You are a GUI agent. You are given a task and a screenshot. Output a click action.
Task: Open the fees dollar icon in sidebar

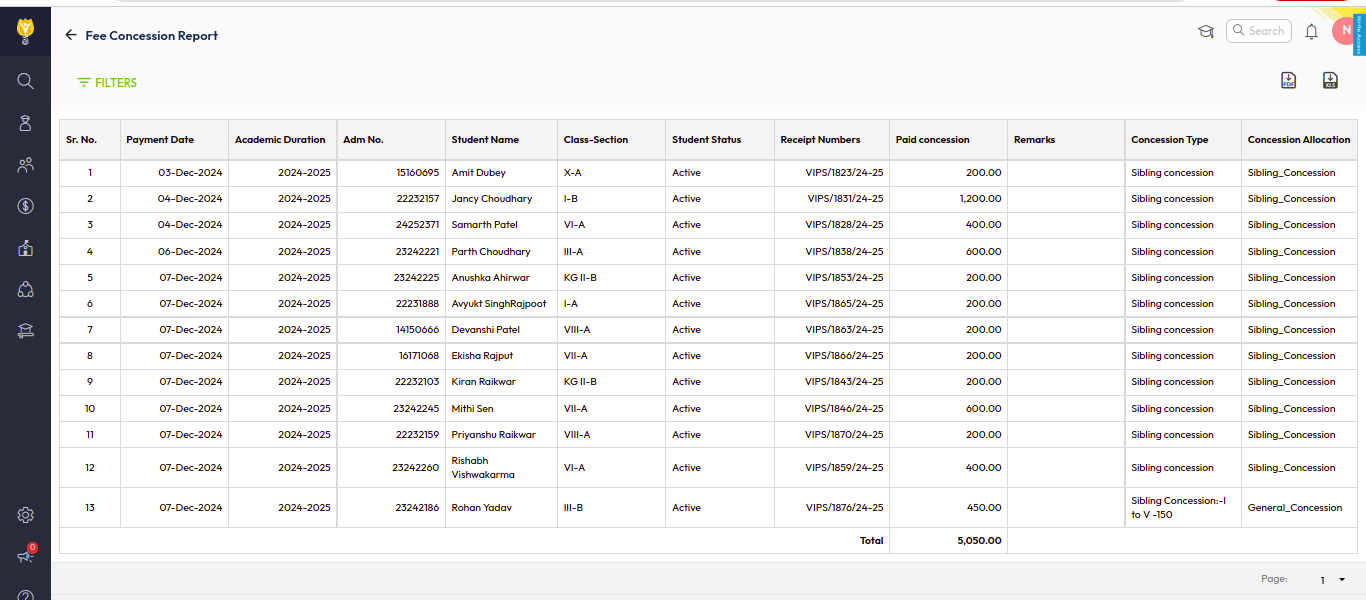(x=26, y=207)
